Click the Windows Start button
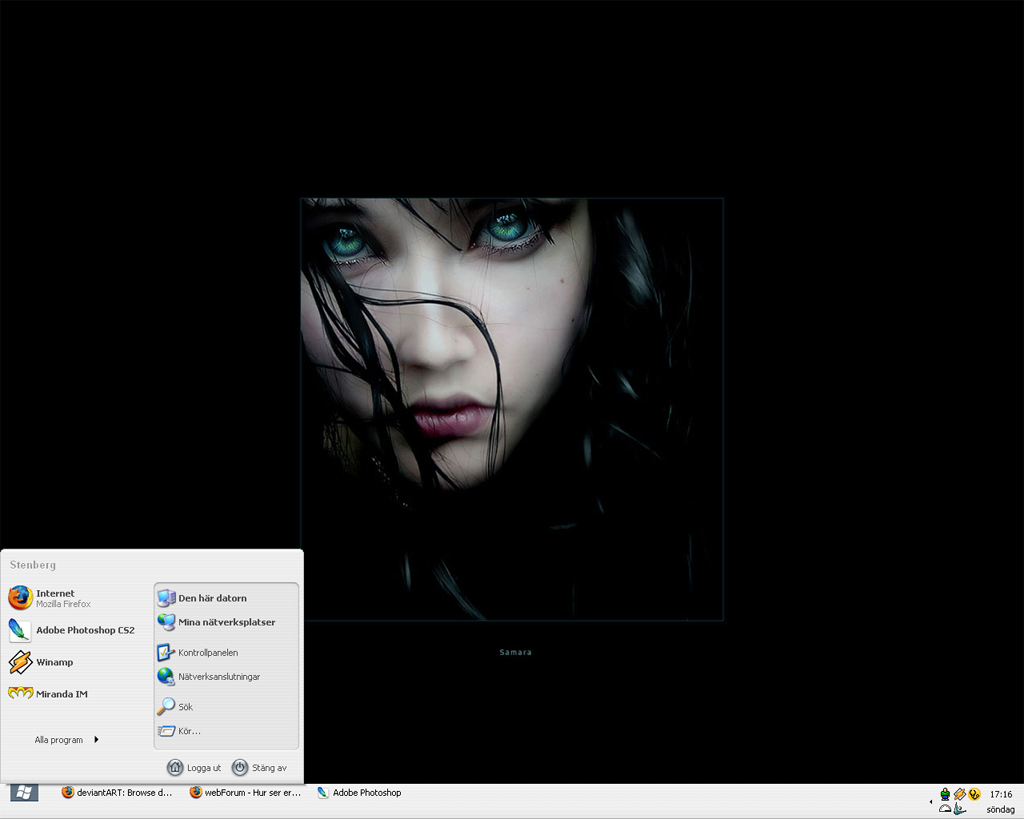This screenshot has width=1024, height=819. (24, 793)
